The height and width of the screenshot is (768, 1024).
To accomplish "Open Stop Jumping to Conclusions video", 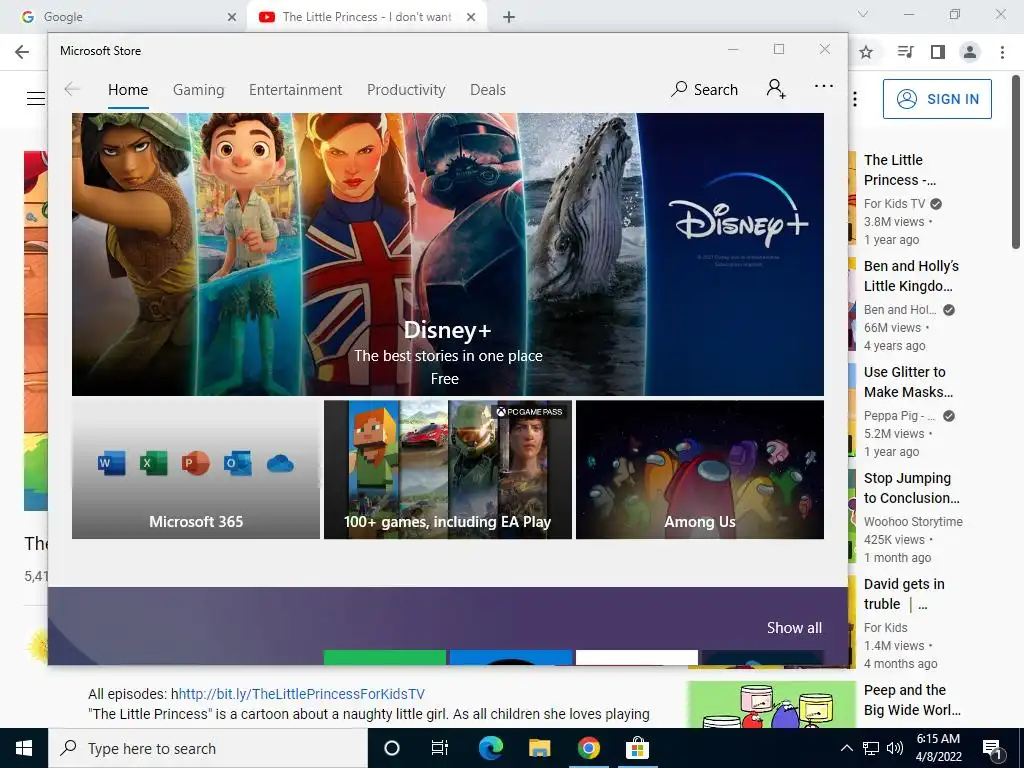I will tap(912, 488).
